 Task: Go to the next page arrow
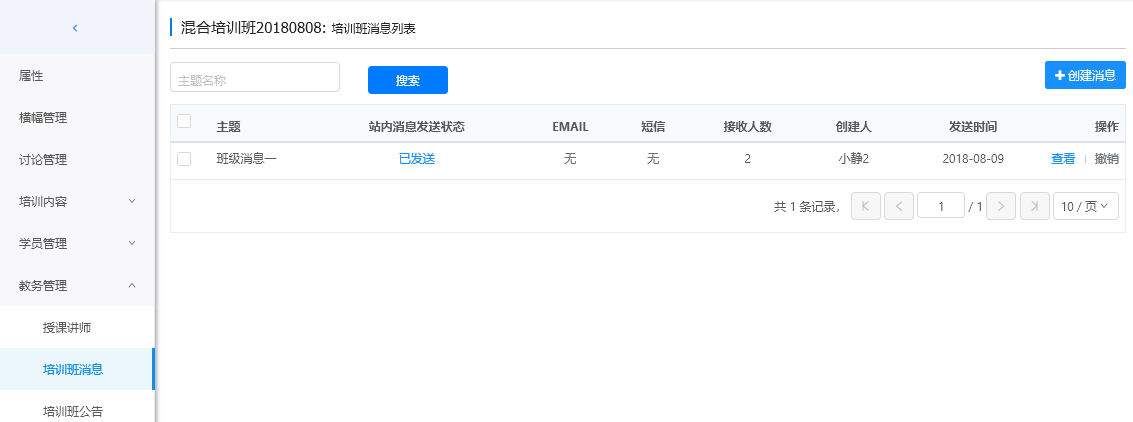tap(1002, 206)
